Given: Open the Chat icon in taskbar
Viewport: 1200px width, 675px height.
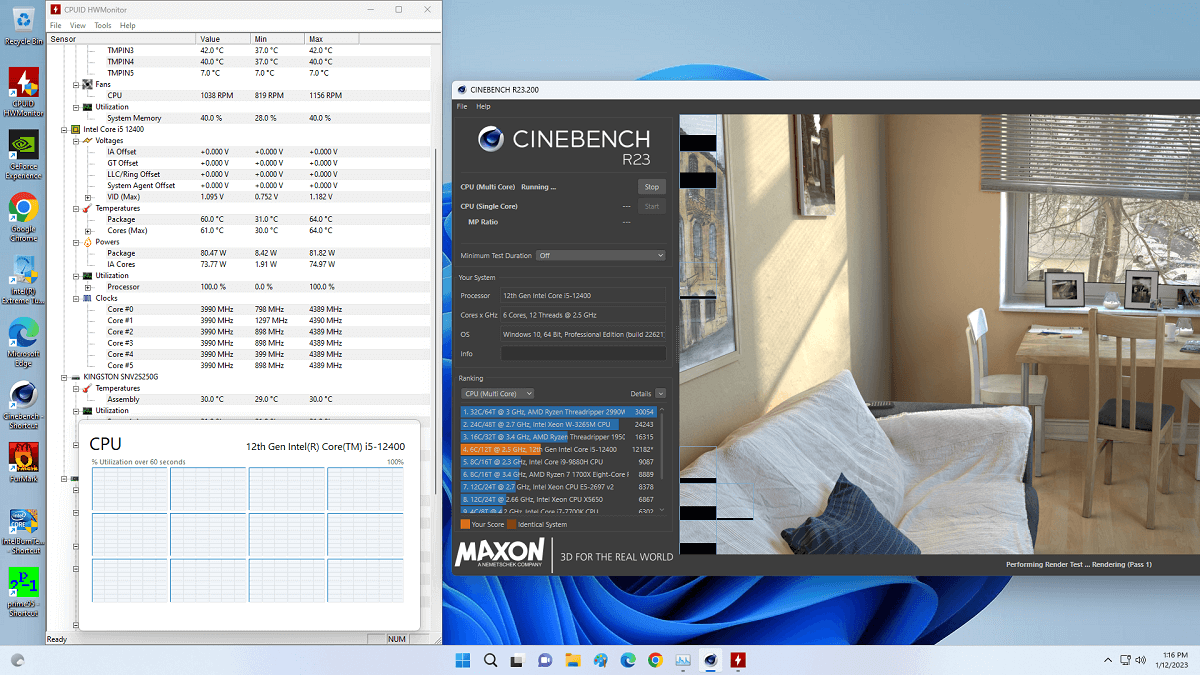Looking at the screenshot, I should (545, 660).
